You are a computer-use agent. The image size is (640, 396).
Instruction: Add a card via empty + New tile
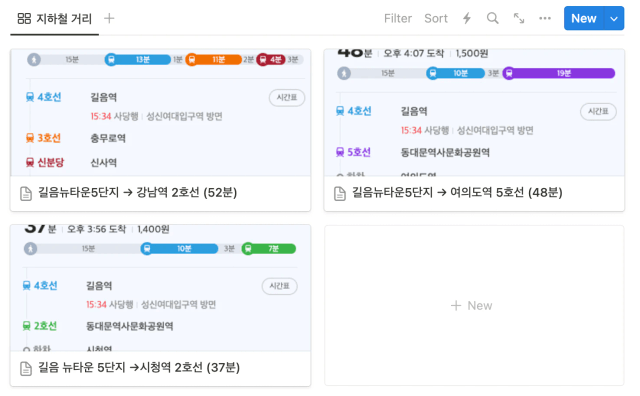[474, 305]
